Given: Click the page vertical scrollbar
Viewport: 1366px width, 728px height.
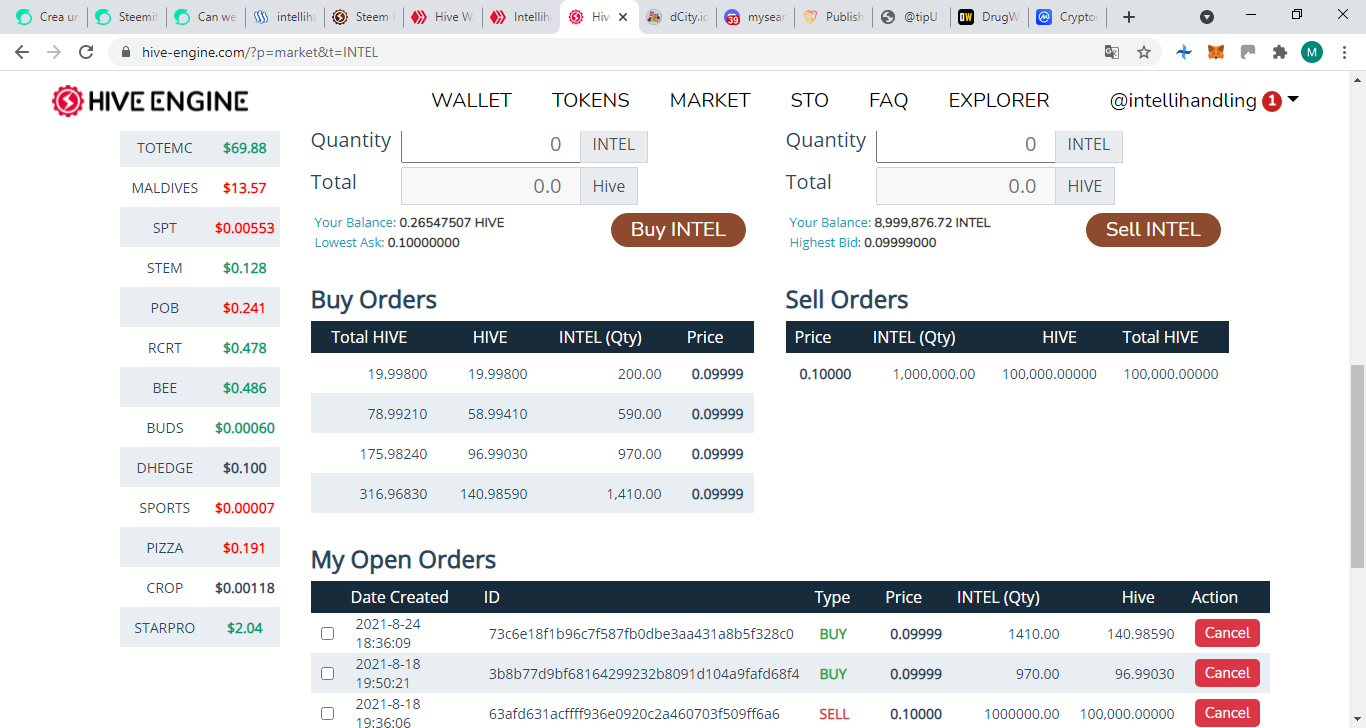Looking at the screenshot, I should (1357, 466).
